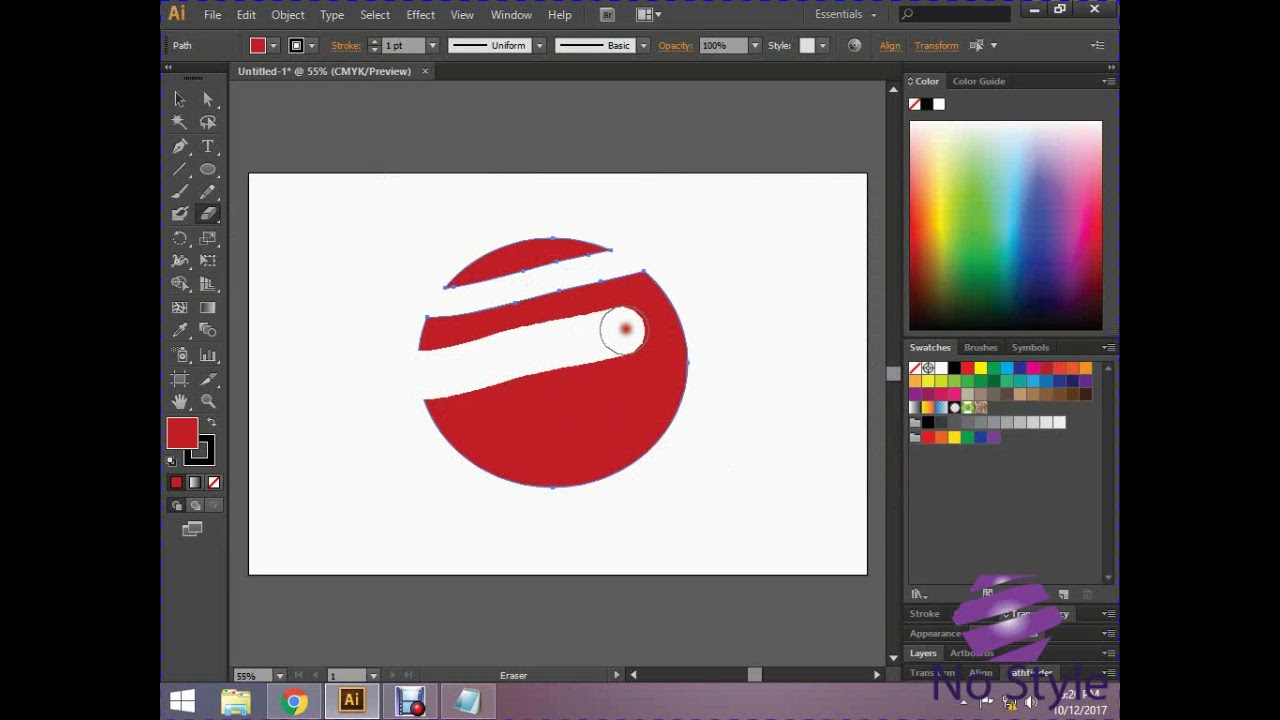The width and height of the screenshot is (1280, 720).
Task: Select the Scale tool
Action: (208, 238)
